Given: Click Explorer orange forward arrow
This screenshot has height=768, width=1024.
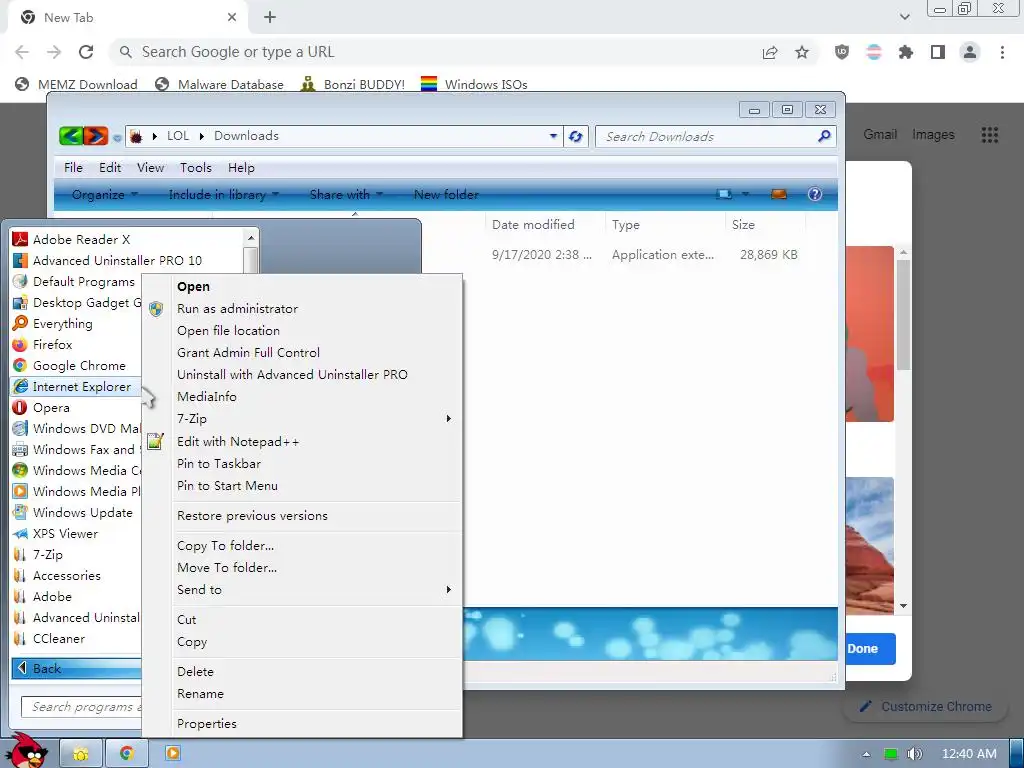Looking at the screenshot, I should (95, 136).
